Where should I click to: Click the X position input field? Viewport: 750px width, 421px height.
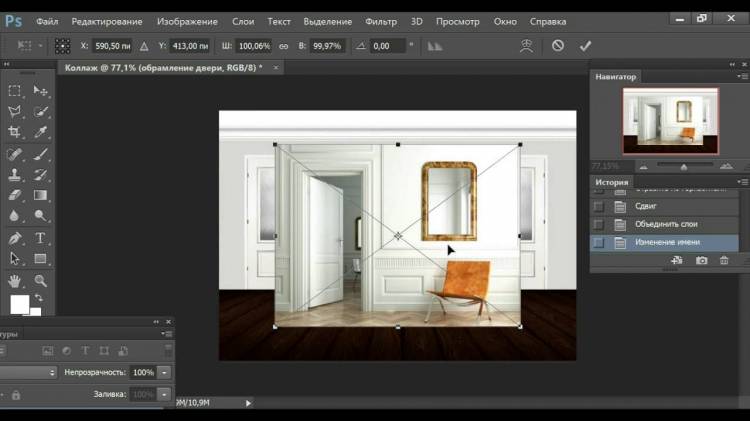(112, 46)
